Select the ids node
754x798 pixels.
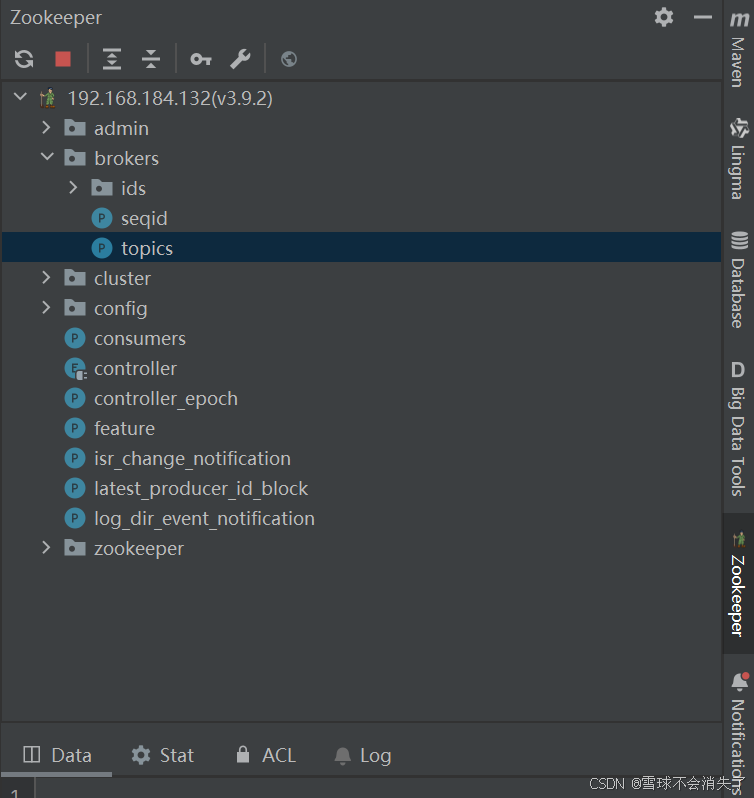(133, 188)
